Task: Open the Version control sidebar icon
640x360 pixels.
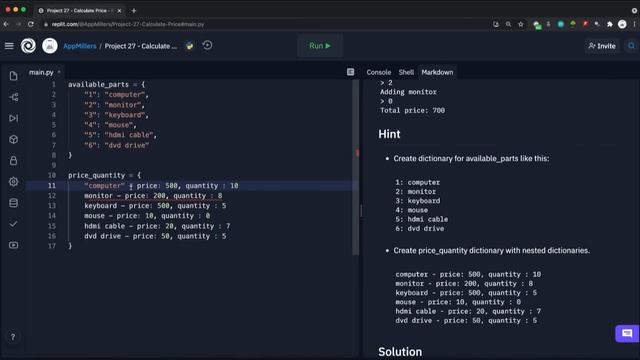Action: tap(13, 97)
